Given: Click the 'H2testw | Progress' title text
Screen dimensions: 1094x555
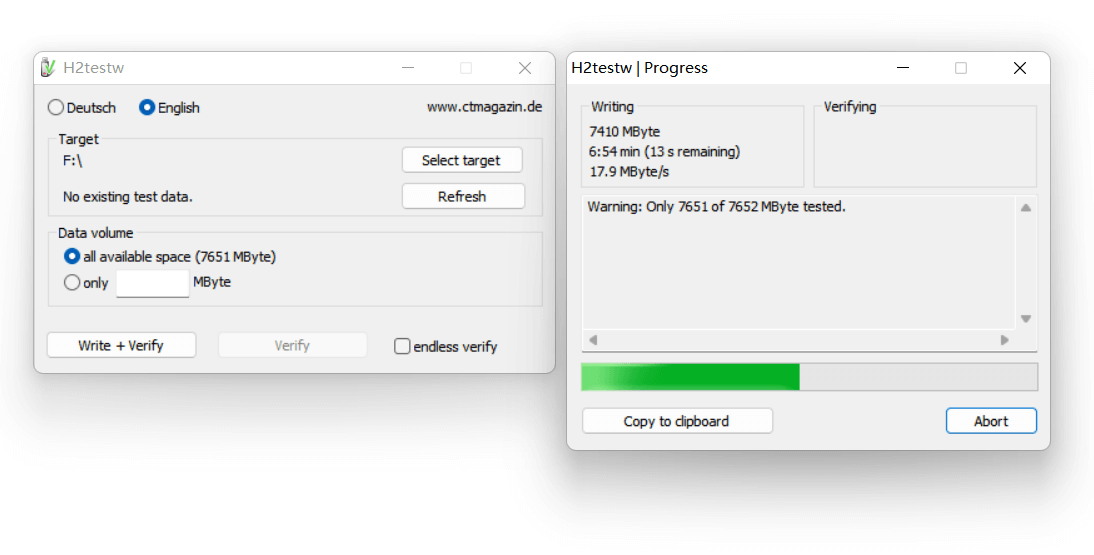Looking at the screenshot, I should tap(640, 68).
